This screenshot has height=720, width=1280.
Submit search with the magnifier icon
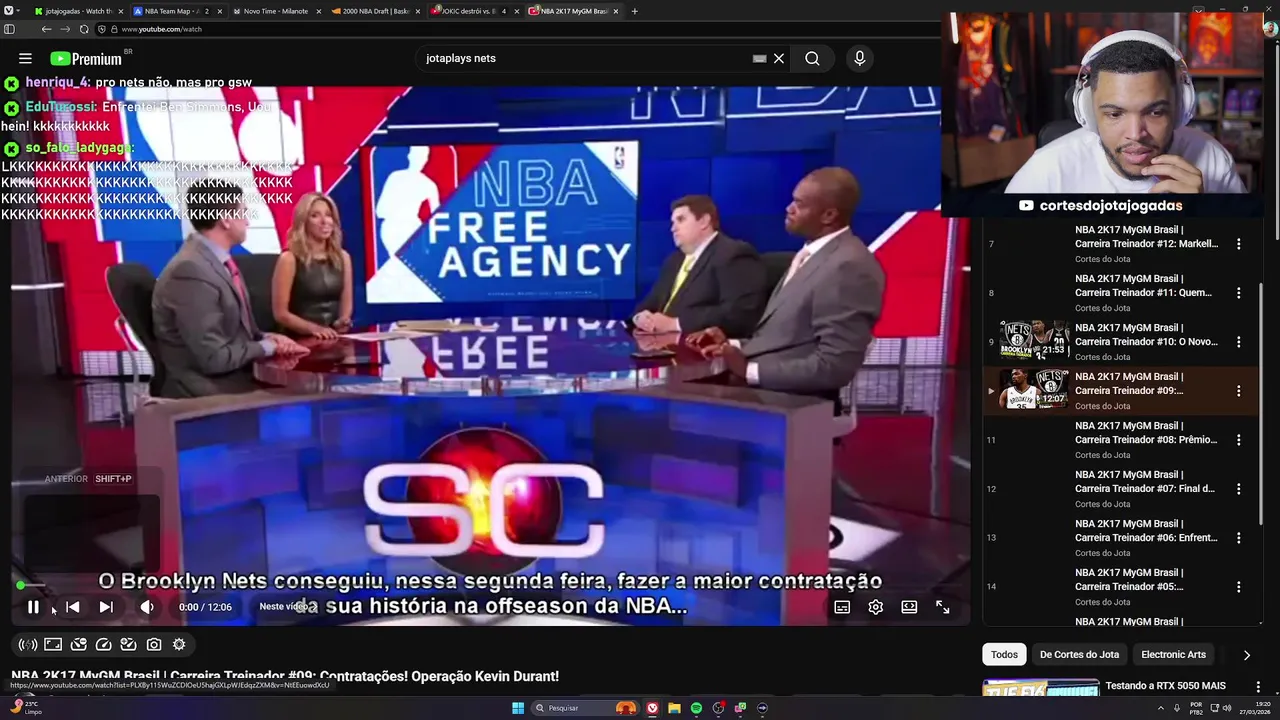click(812, 59)
